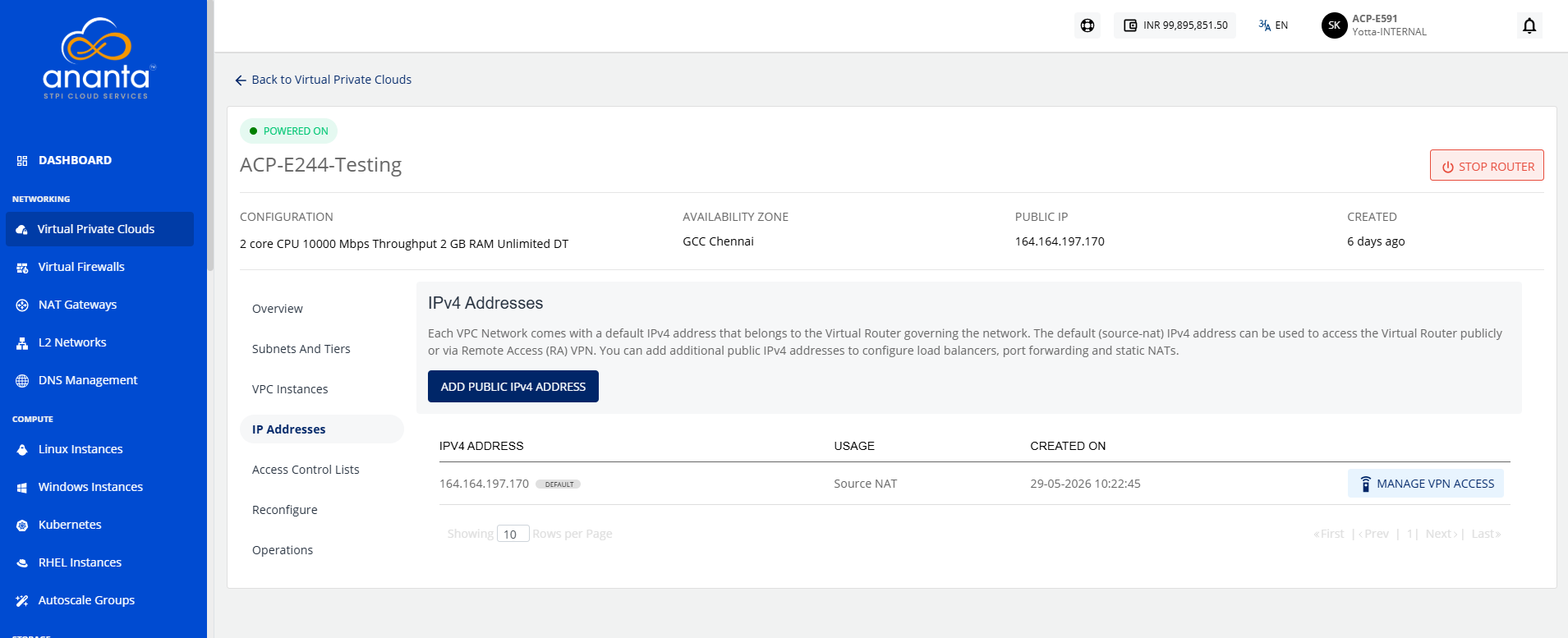Screen dimensions: 1568x638
Task: Click the L2 Networks sidebar icon
Action: (22, 343)
